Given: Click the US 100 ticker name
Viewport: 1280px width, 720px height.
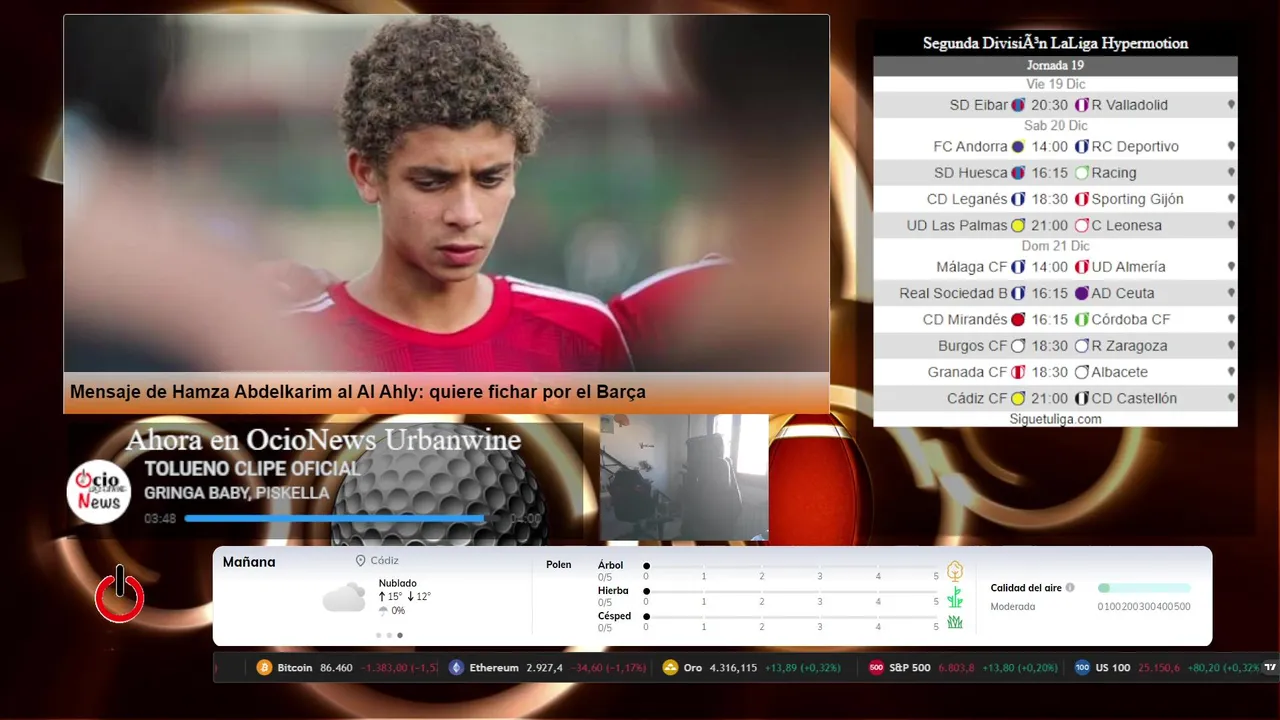Looking at the screenshot, I should (1113, 667).
